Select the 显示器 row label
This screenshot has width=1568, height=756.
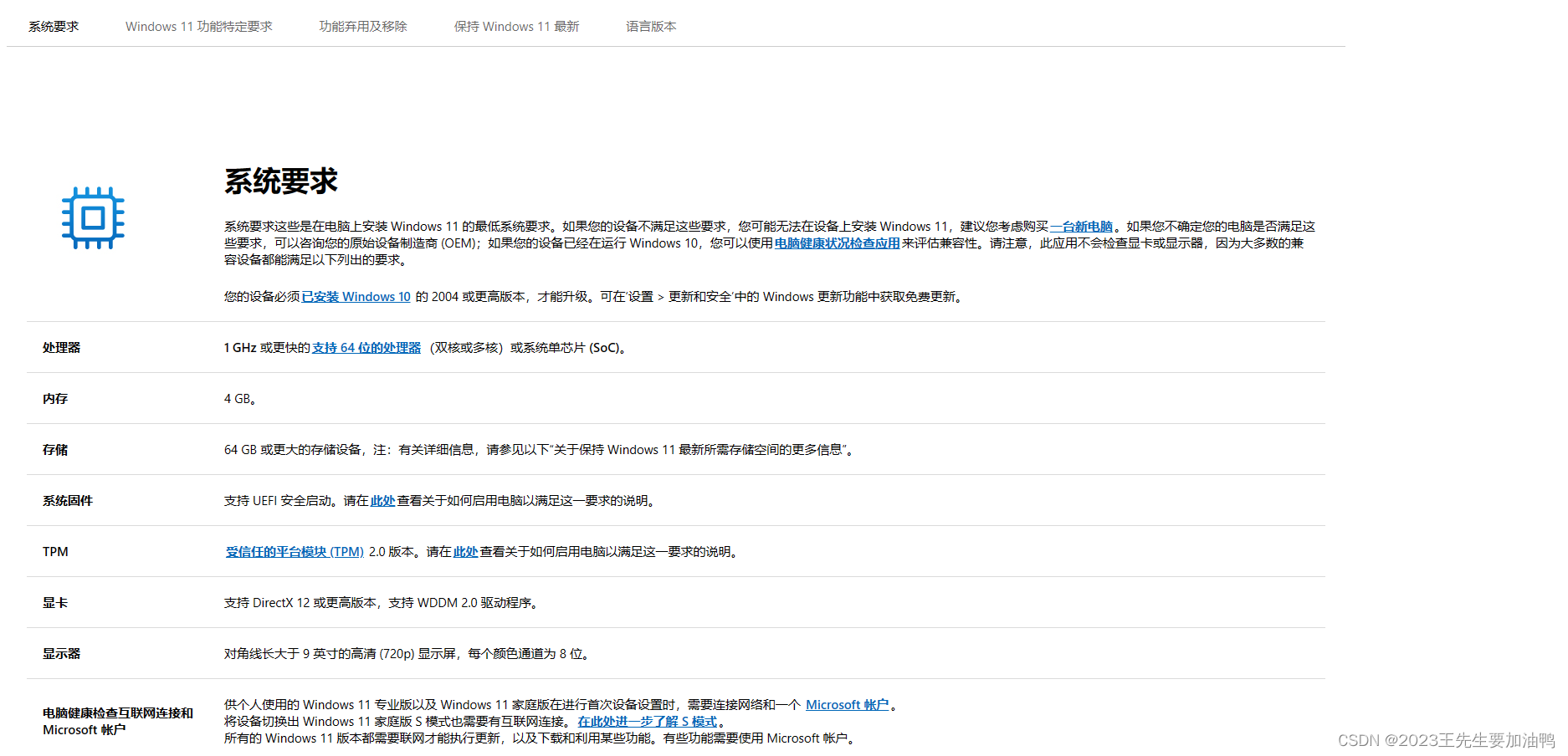[x=62, y=654]
